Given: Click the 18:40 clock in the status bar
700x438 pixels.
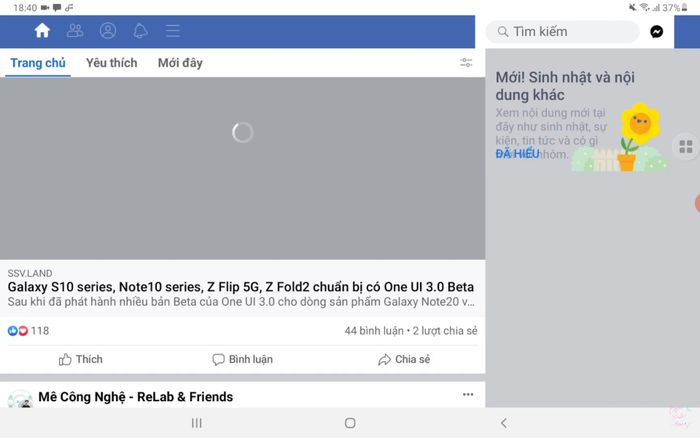Looking at the screenshot, I should click(25, 8).
